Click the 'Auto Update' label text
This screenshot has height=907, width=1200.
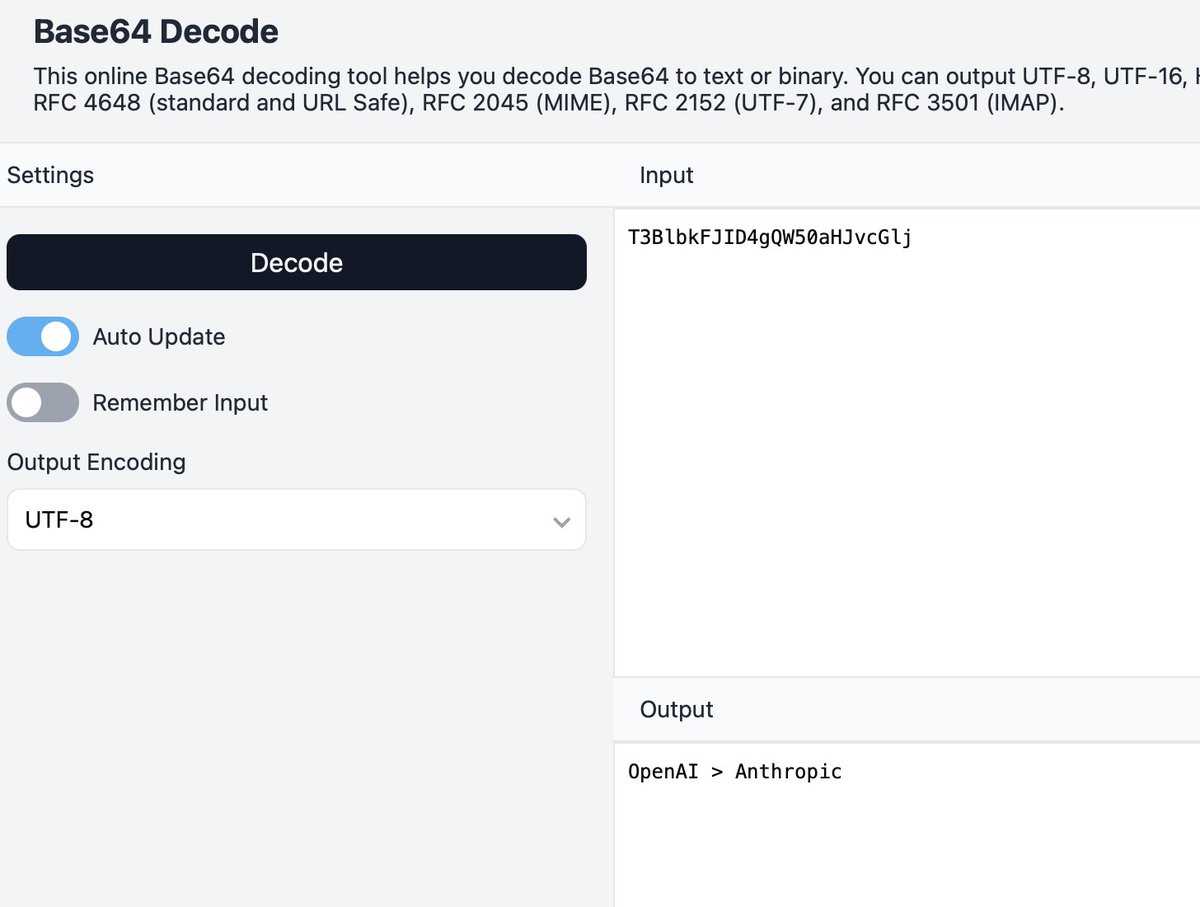coord(159,337)
